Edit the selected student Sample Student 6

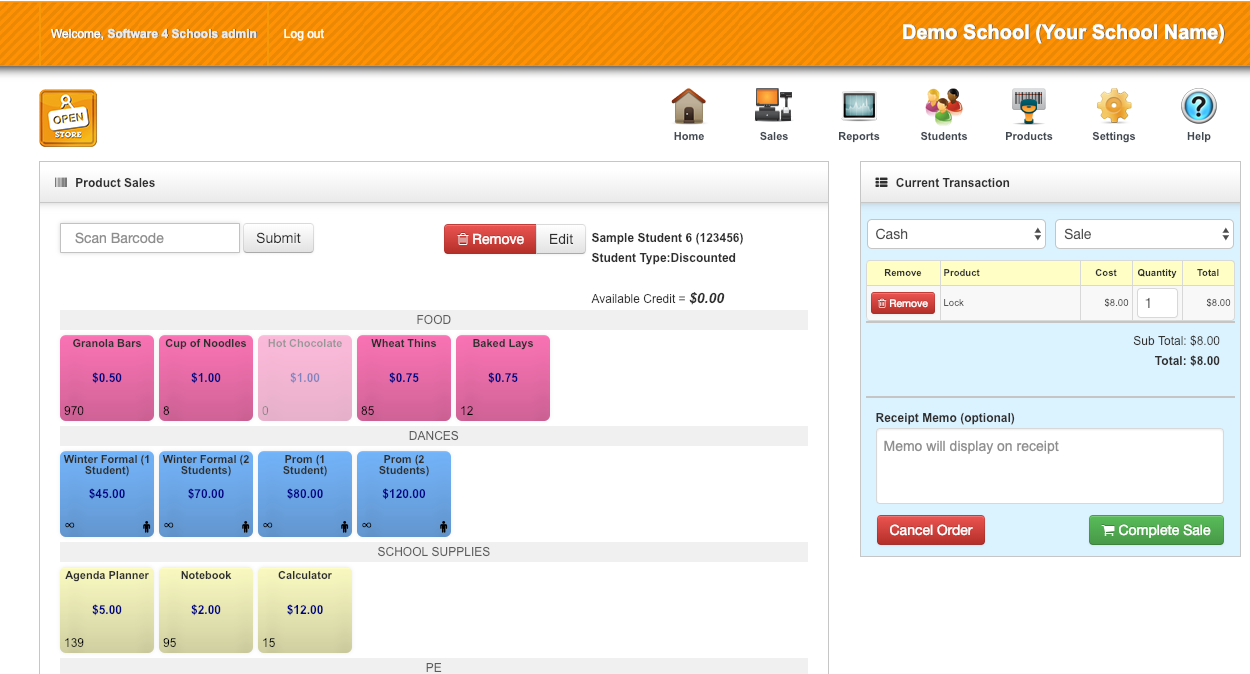click(x=560, y=239)
